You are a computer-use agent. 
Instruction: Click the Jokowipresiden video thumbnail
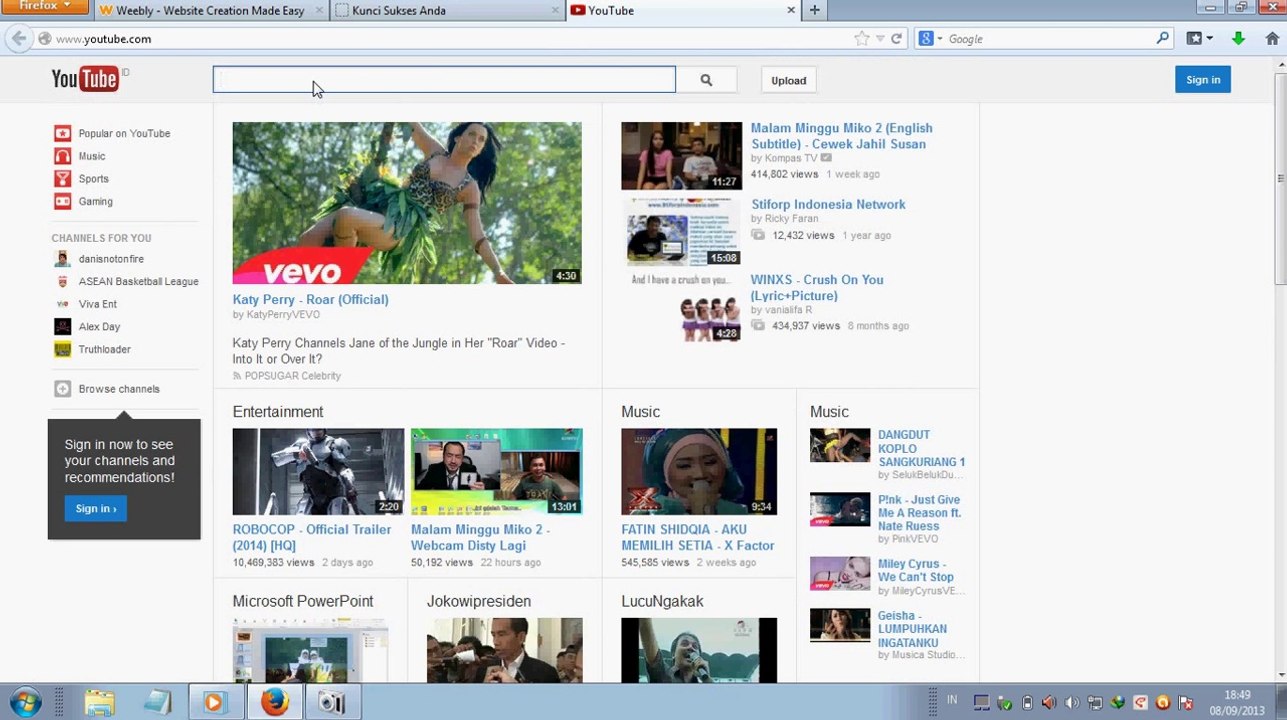pos(505,650)
